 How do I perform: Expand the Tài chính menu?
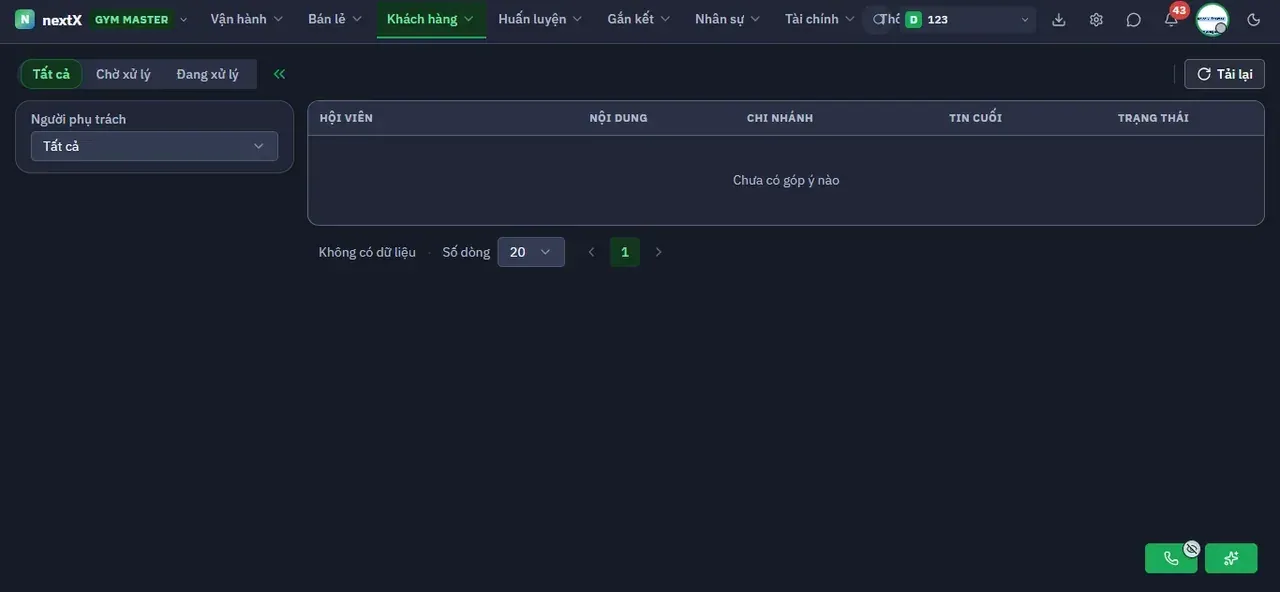click(x=820, y=19)
